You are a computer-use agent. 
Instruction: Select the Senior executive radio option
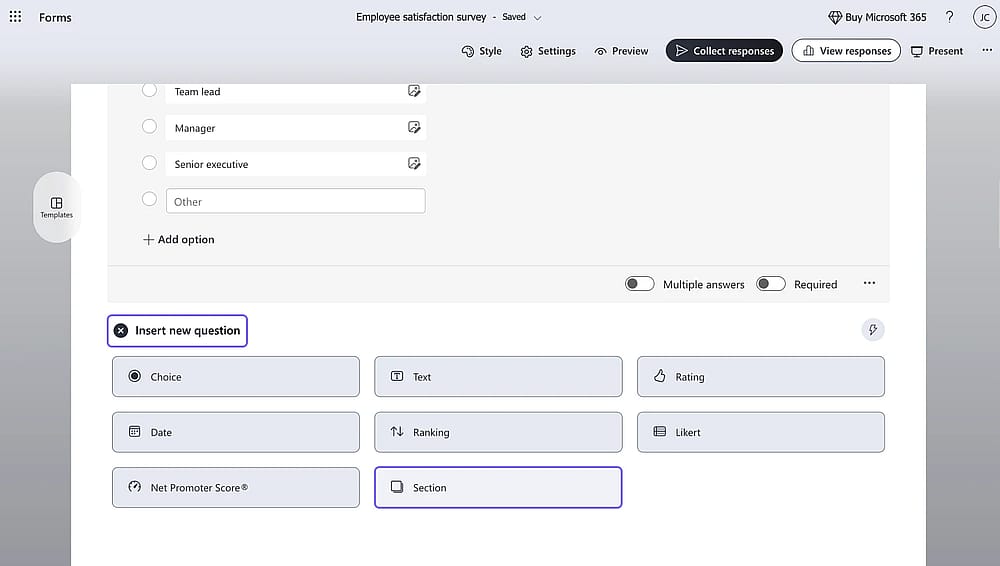149,163
